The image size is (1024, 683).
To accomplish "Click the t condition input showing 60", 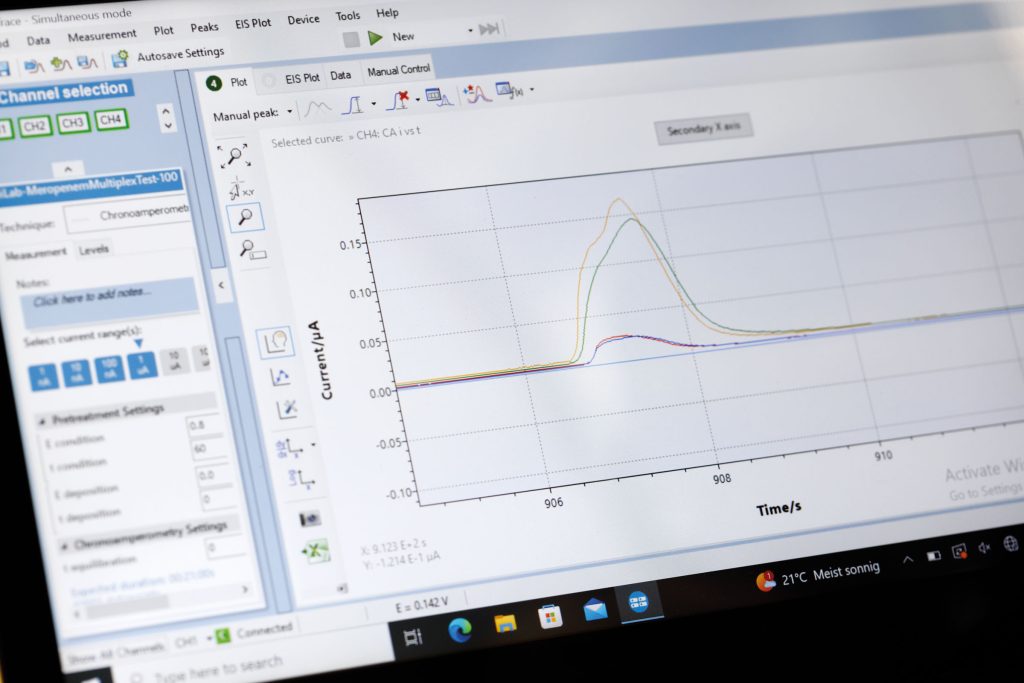I will coord(208,449).
